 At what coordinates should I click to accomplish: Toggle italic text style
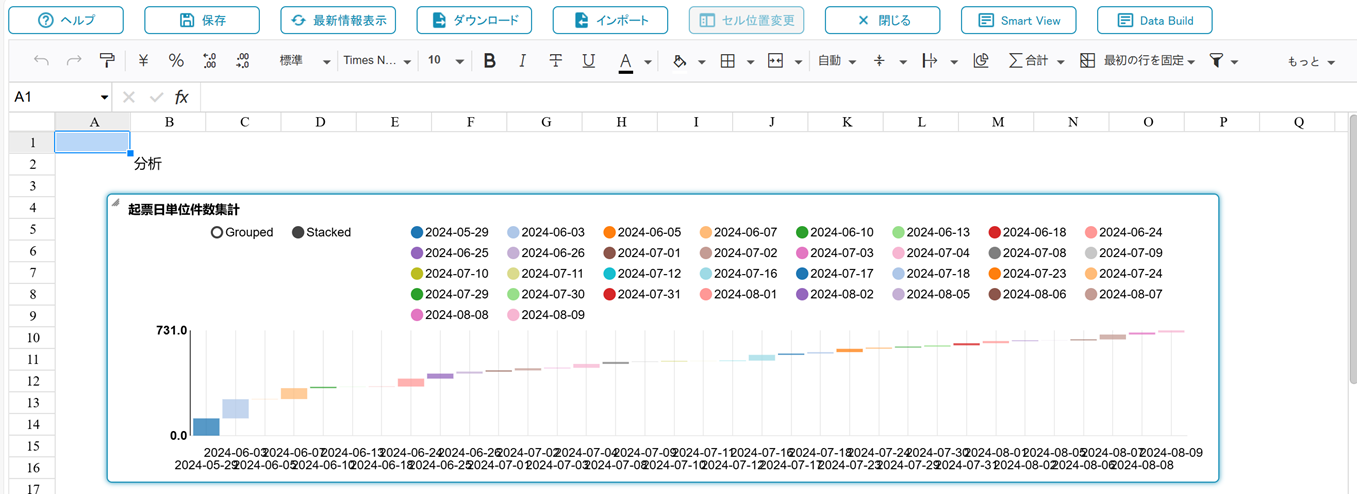(522, 61)
